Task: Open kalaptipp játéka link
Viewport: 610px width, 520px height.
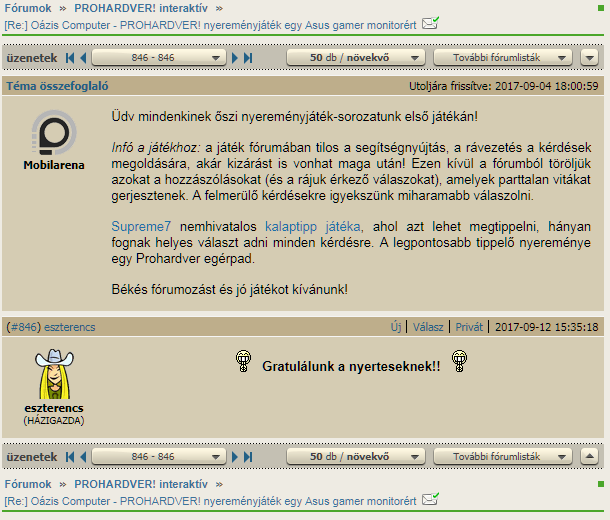Action: [313, 226]
